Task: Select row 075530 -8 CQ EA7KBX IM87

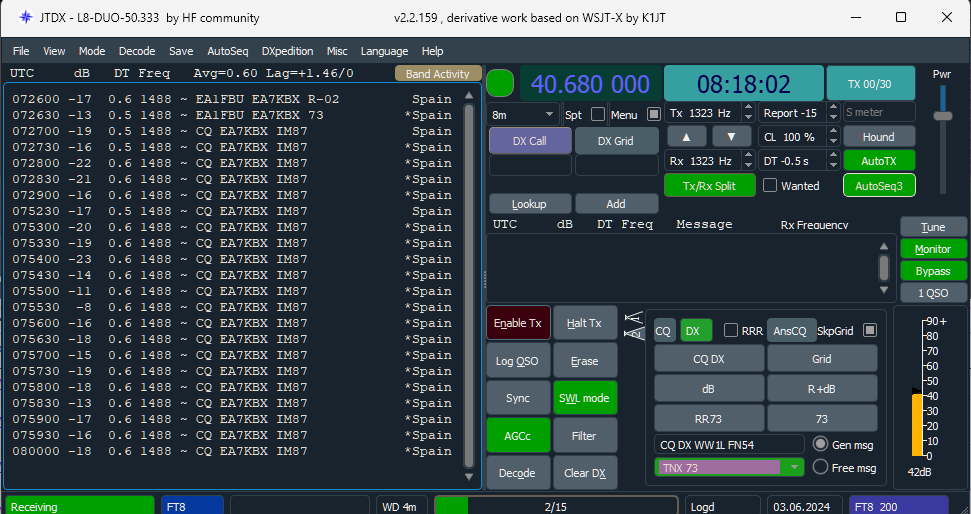Action: tap(232, 307)
